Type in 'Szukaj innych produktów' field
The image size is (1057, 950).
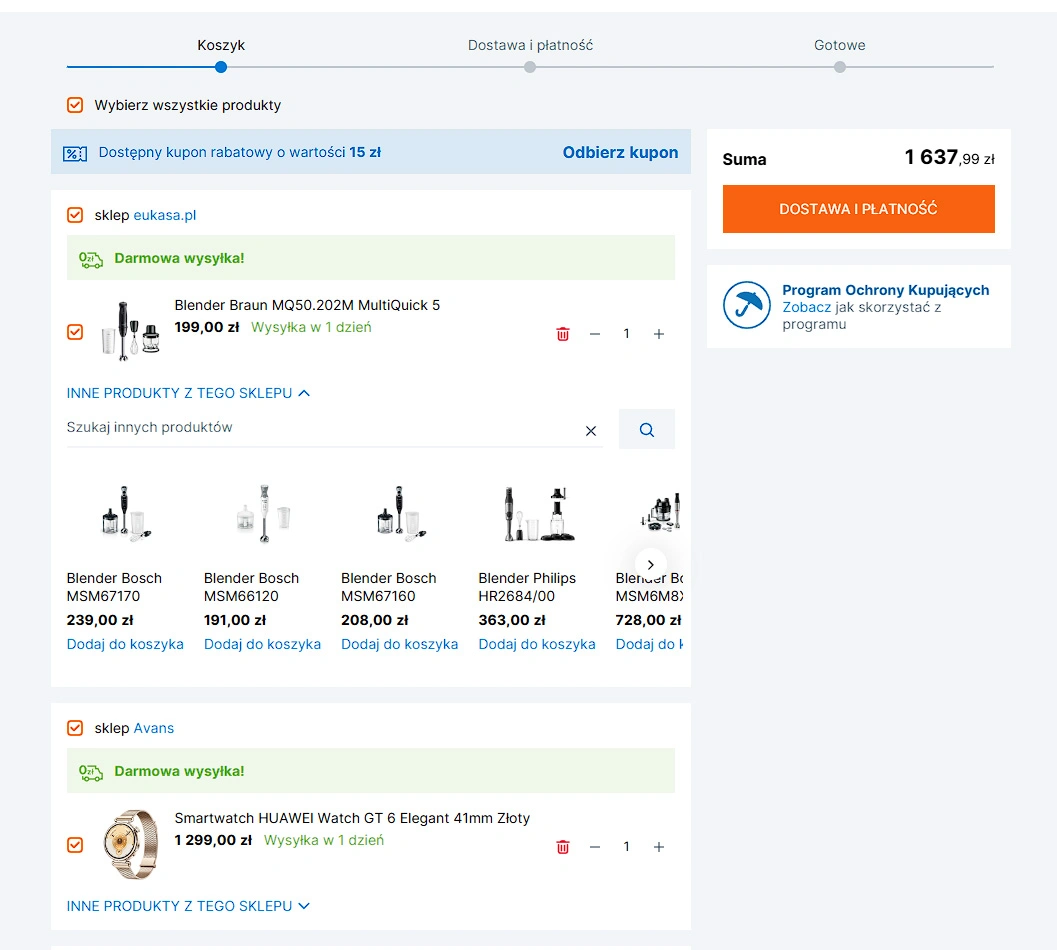[320, 428]
